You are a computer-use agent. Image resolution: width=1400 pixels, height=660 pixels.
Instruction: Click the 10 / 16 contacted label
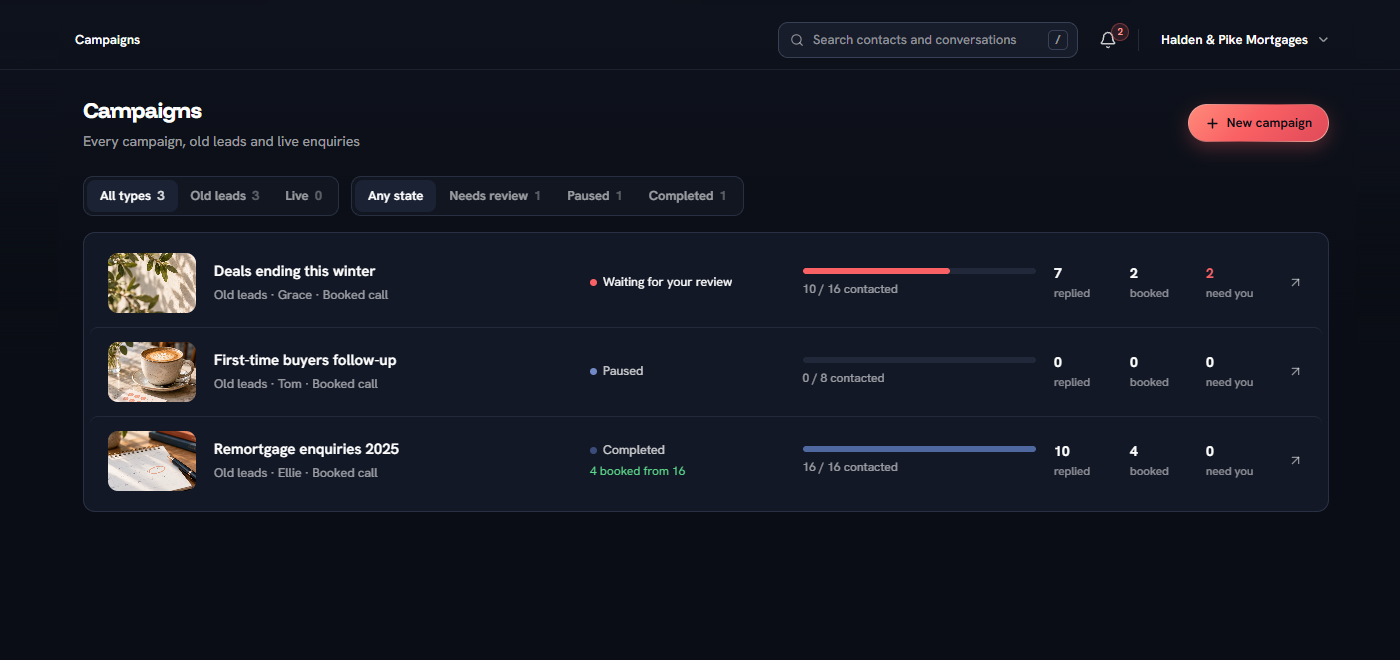click(850, 289)
